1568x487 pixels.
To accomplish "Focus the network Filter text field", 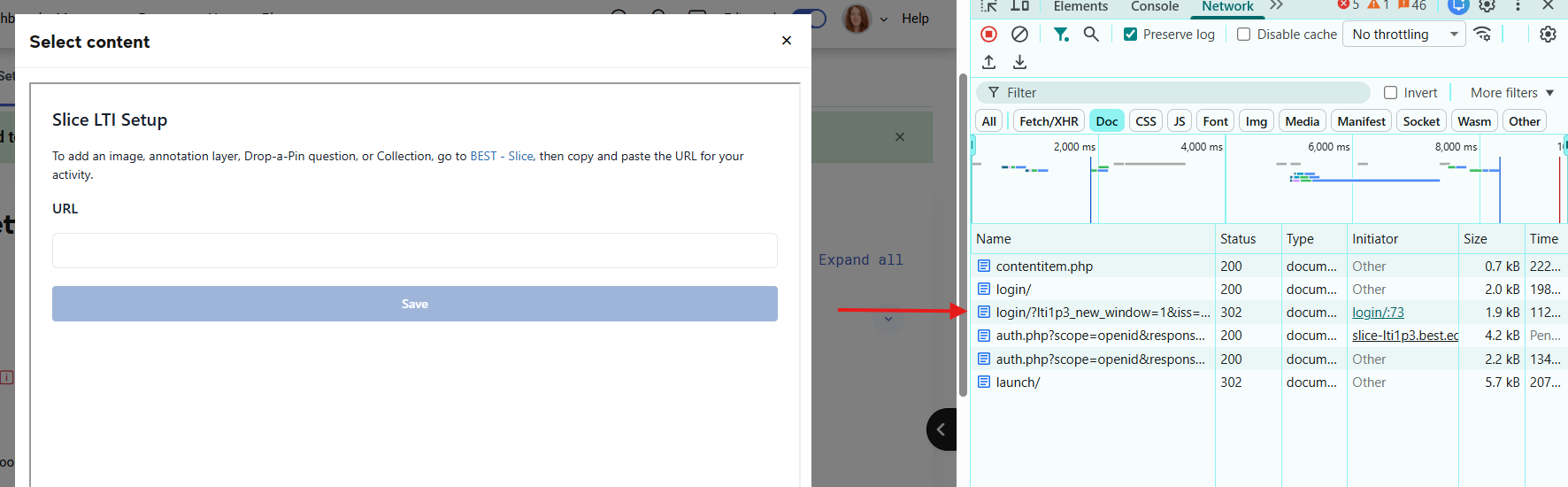I will point(1173,93).
